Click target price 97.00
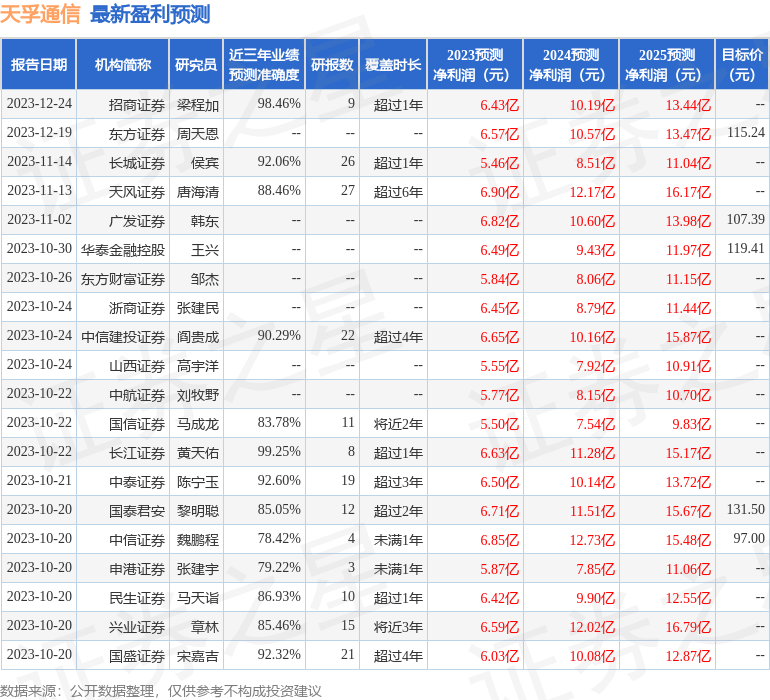This screenshot has height=700, width=770. coord(749,538)
